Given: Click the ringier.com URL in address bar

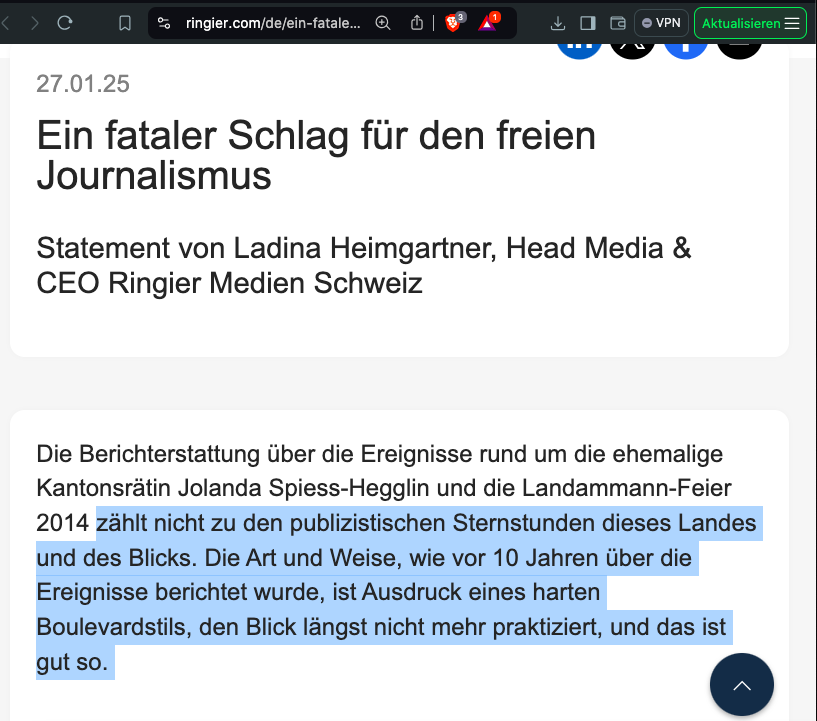Looking at the screenshot, I should tap(273, 23).
